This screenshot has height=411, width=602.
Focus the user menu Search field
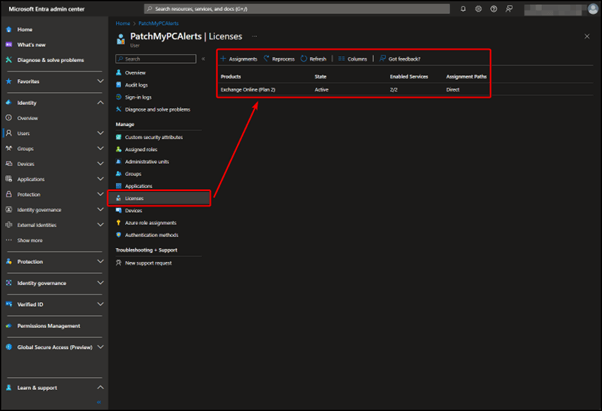pyautogui.click(x=156, y=59)
